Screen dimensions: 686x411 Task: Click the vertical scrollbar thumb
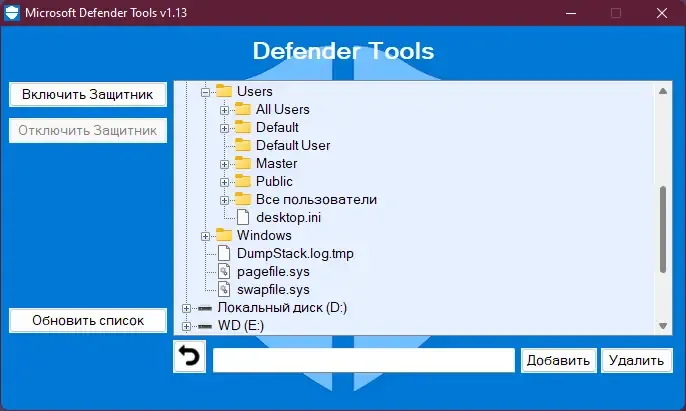[663, 229]
